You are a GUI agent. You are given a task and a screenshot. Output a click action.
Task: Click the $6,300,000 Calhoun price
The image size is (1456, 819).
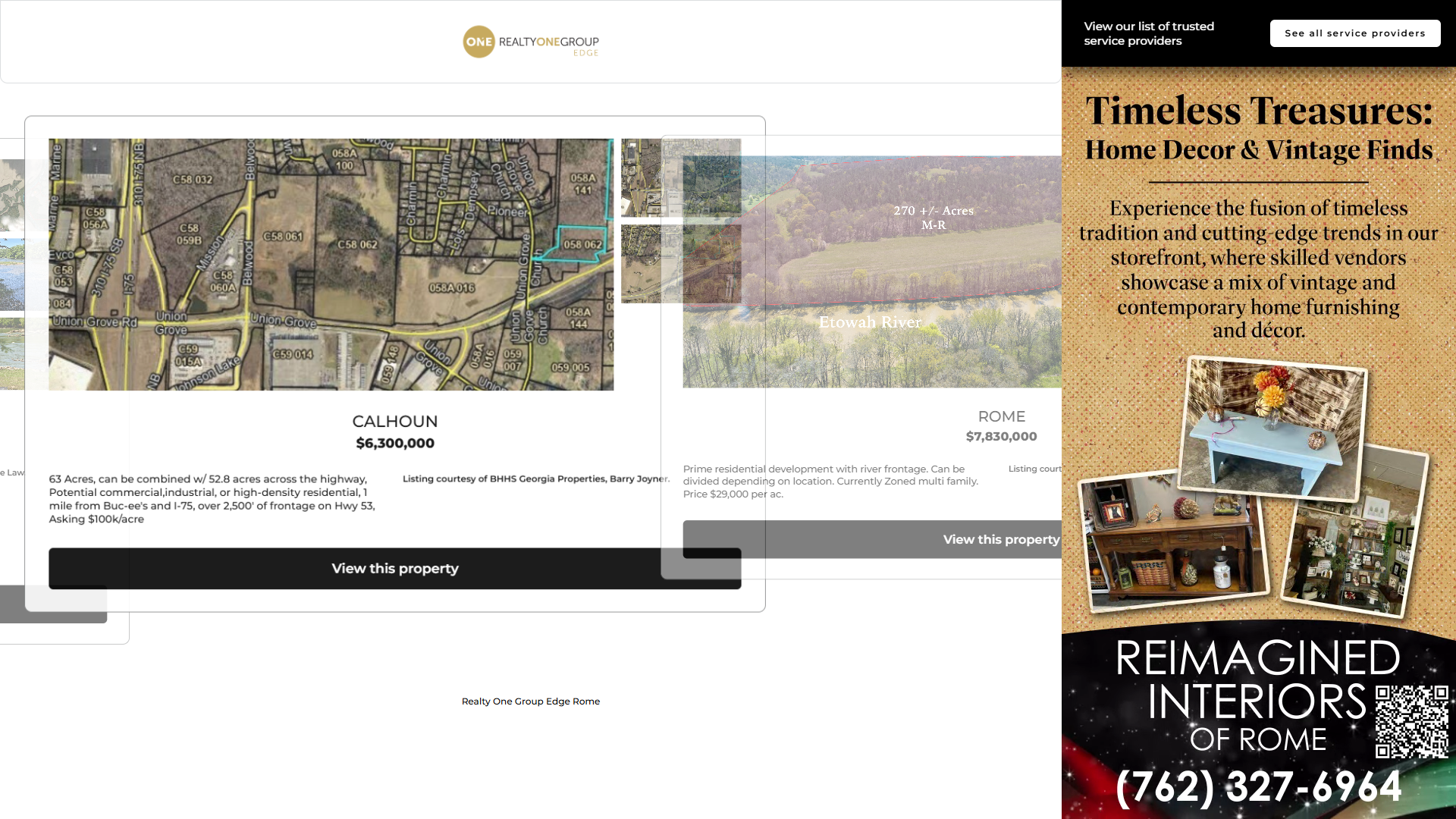pyautogui.click(x=394, y=444)
